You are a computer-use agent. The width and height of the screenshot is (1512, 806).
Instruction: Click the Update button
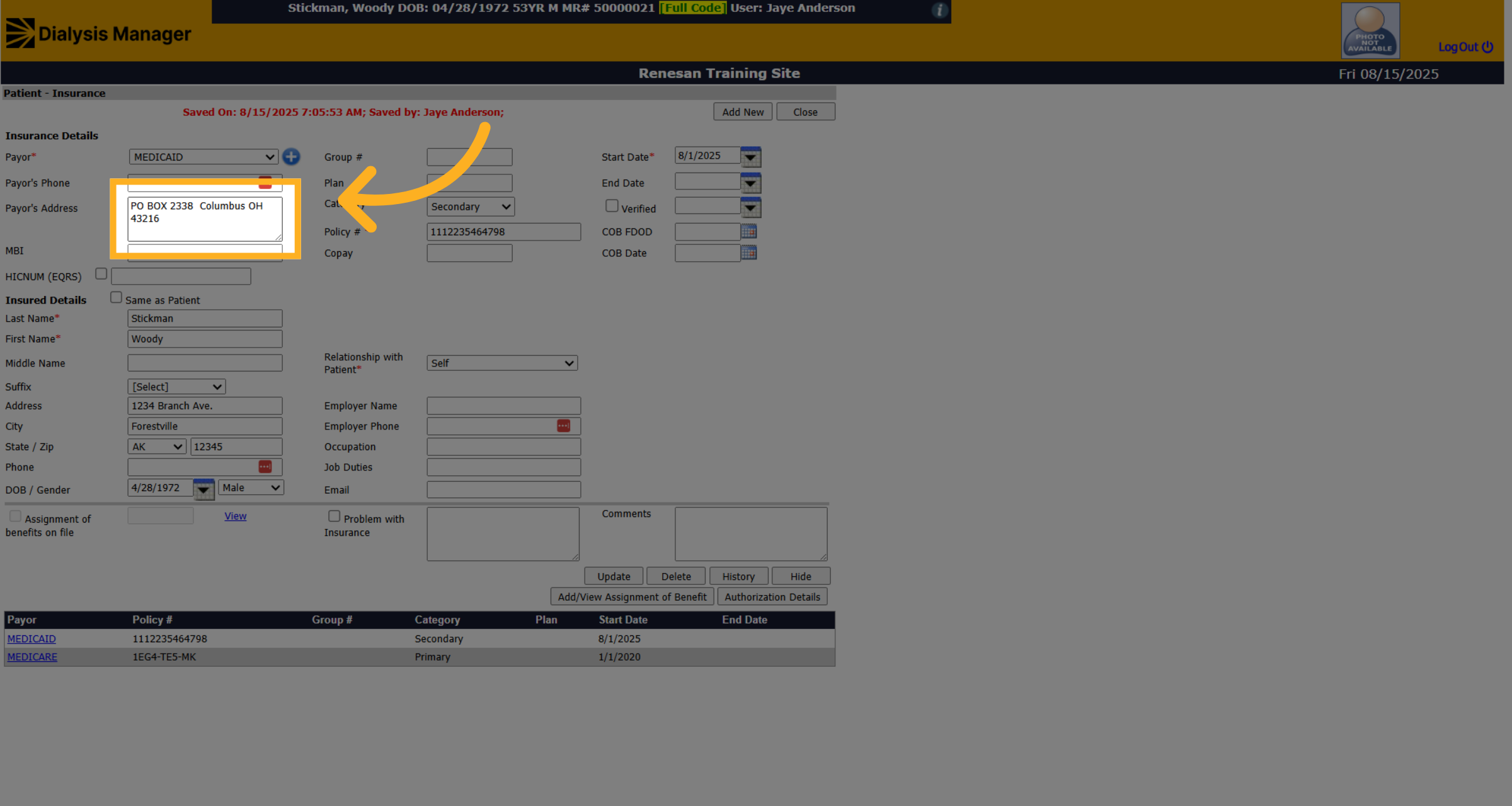(x=614, y=576)
